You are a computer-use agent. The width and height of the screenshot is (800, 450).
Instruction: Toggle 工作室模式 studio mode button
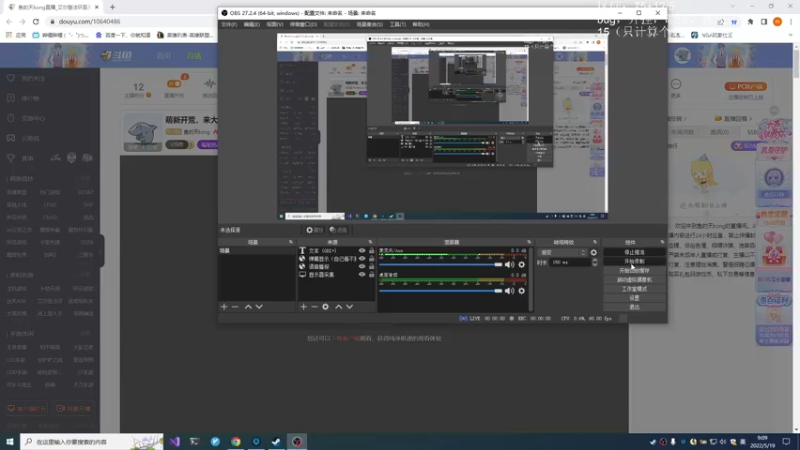point(634,289)
